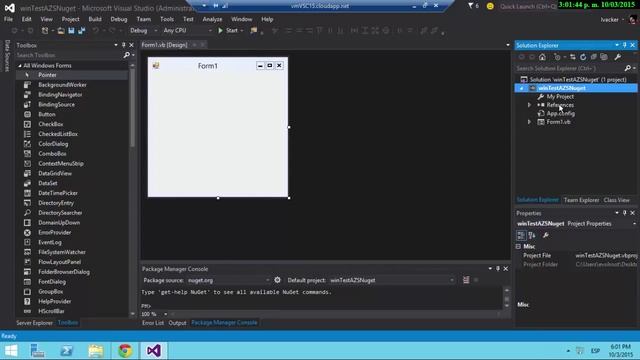Screen dimensions: 640x360
Task: Click the Package source settings gear icon
Action: tap(278, 280)
